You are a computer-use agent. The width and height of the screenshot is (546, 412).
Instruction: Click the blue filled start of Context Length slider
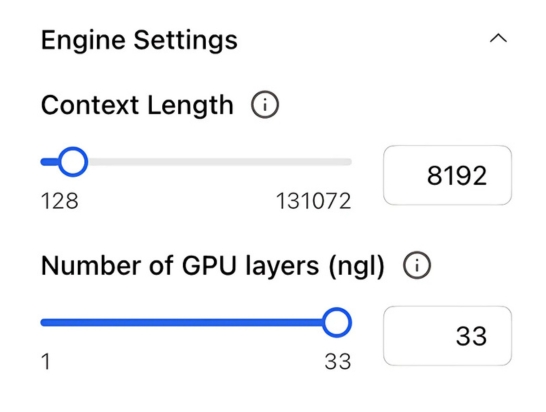point(49,162)
